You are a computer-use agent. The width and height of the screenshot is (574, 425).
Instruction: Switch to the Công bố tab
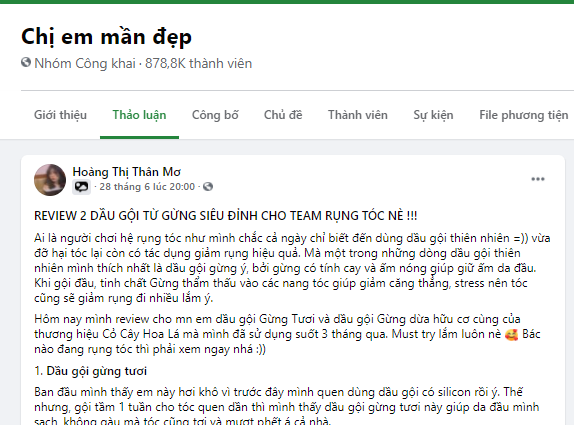[215, 115]
